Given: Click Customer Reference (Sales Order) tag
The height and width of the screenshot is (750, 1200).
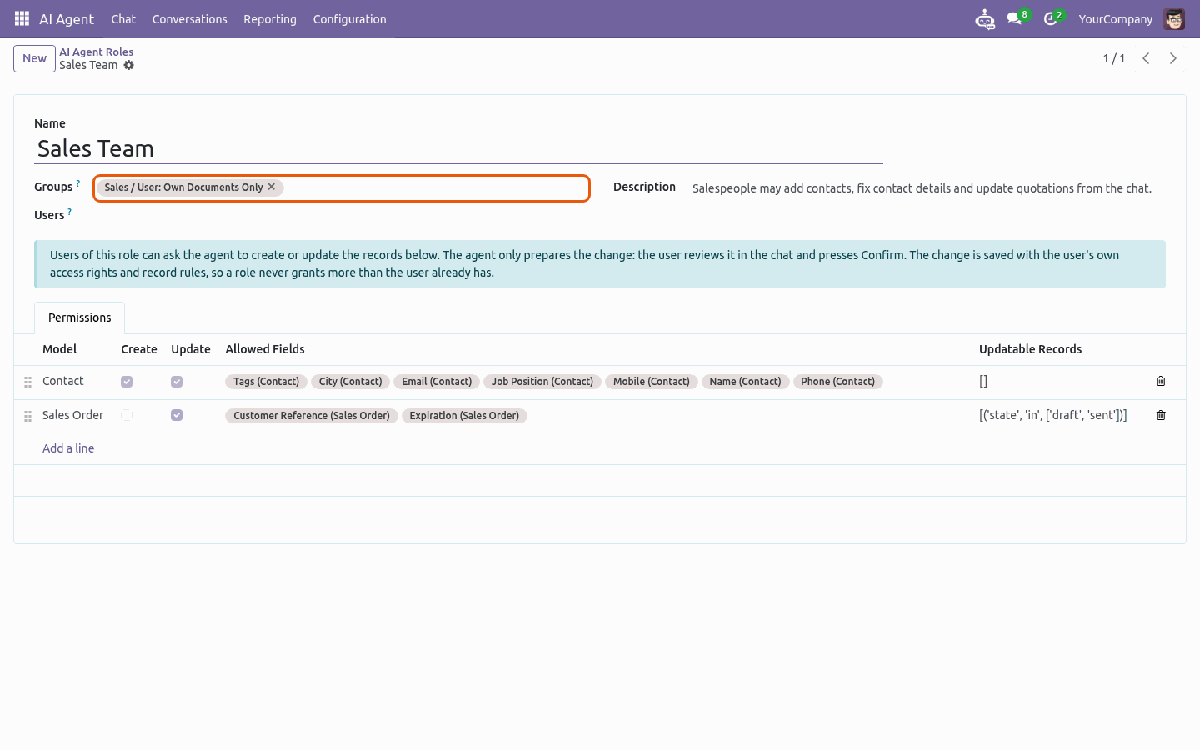Looking at the screenshot, I should click(x=312, y=416).
